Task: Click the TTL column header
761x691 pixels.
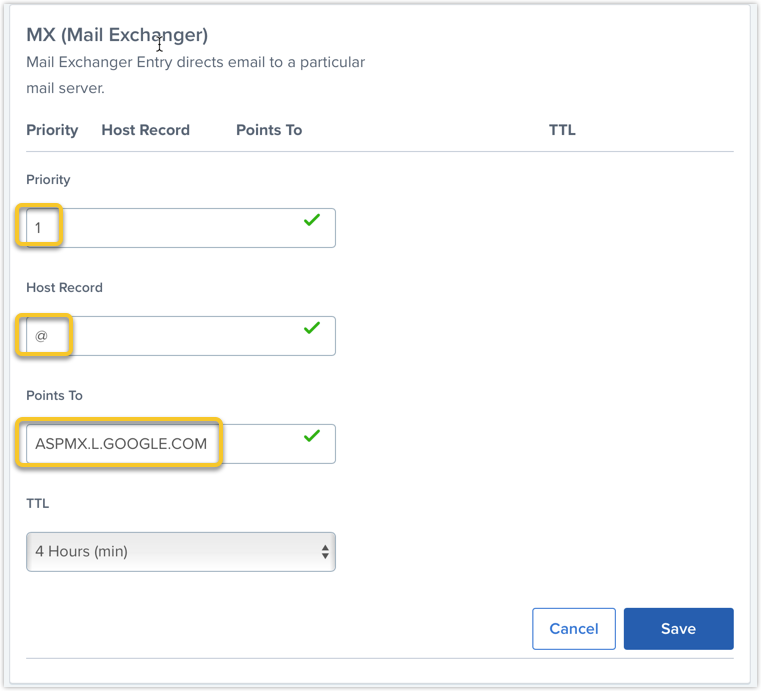Action: tap(562, 130)
